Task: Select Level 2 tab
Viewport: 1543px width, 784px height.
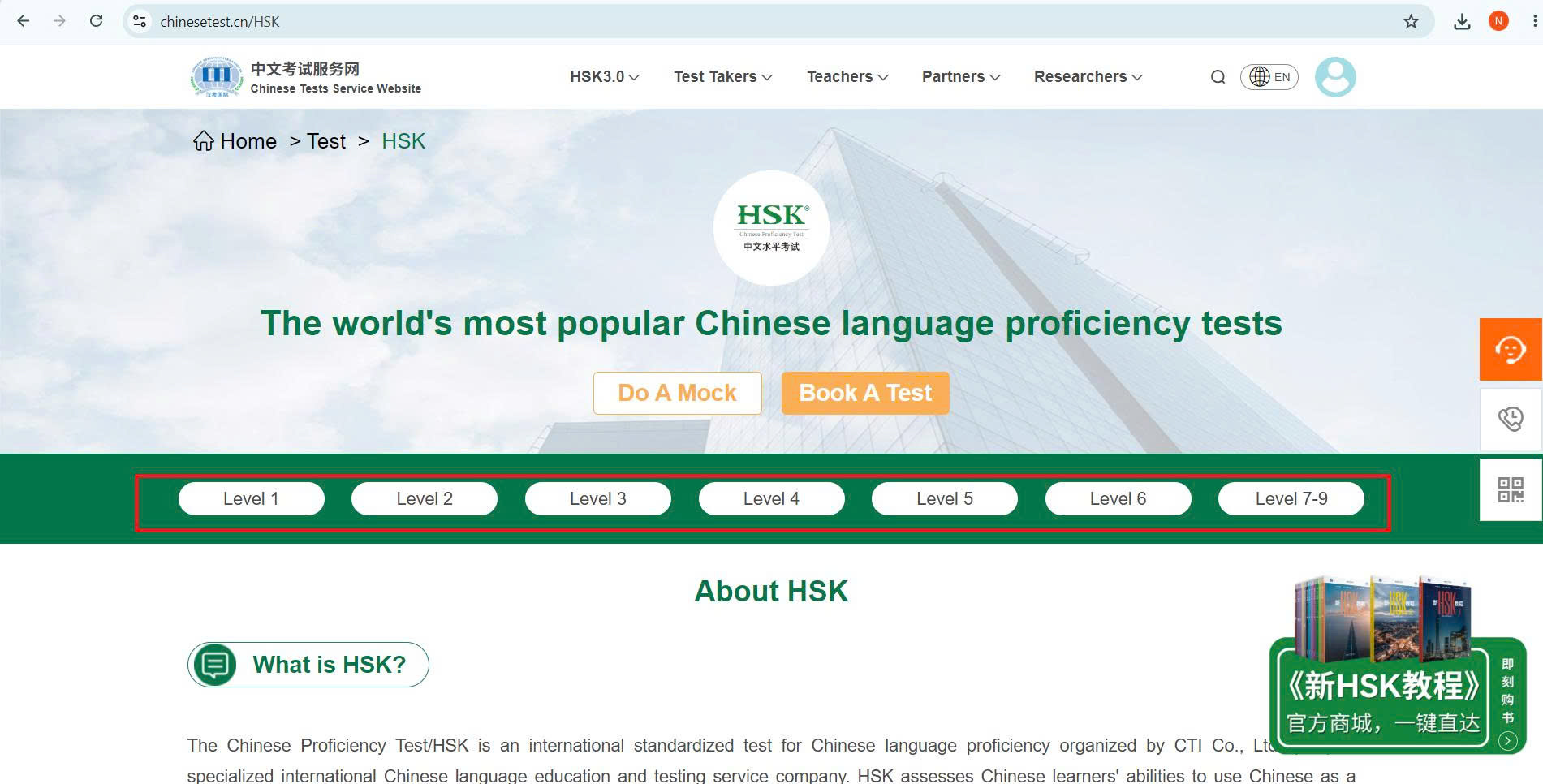Action: click(x=425, y=499)
